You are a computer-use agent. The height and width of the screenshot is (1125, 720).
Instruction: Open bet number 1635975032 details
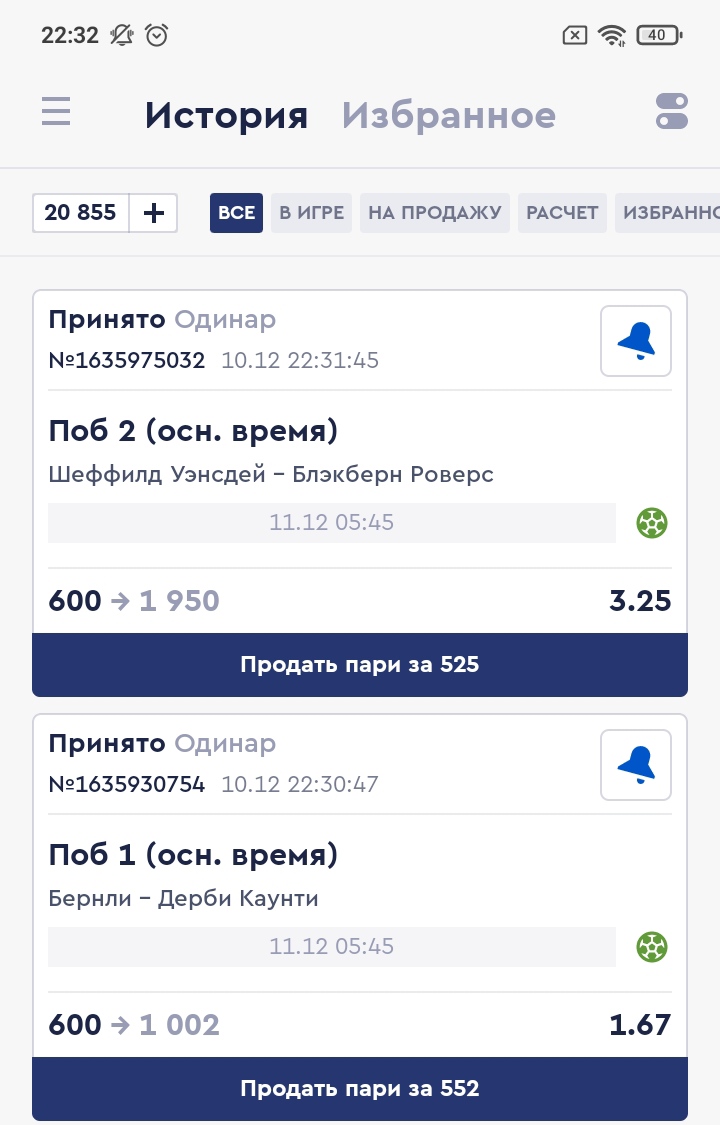127,361
